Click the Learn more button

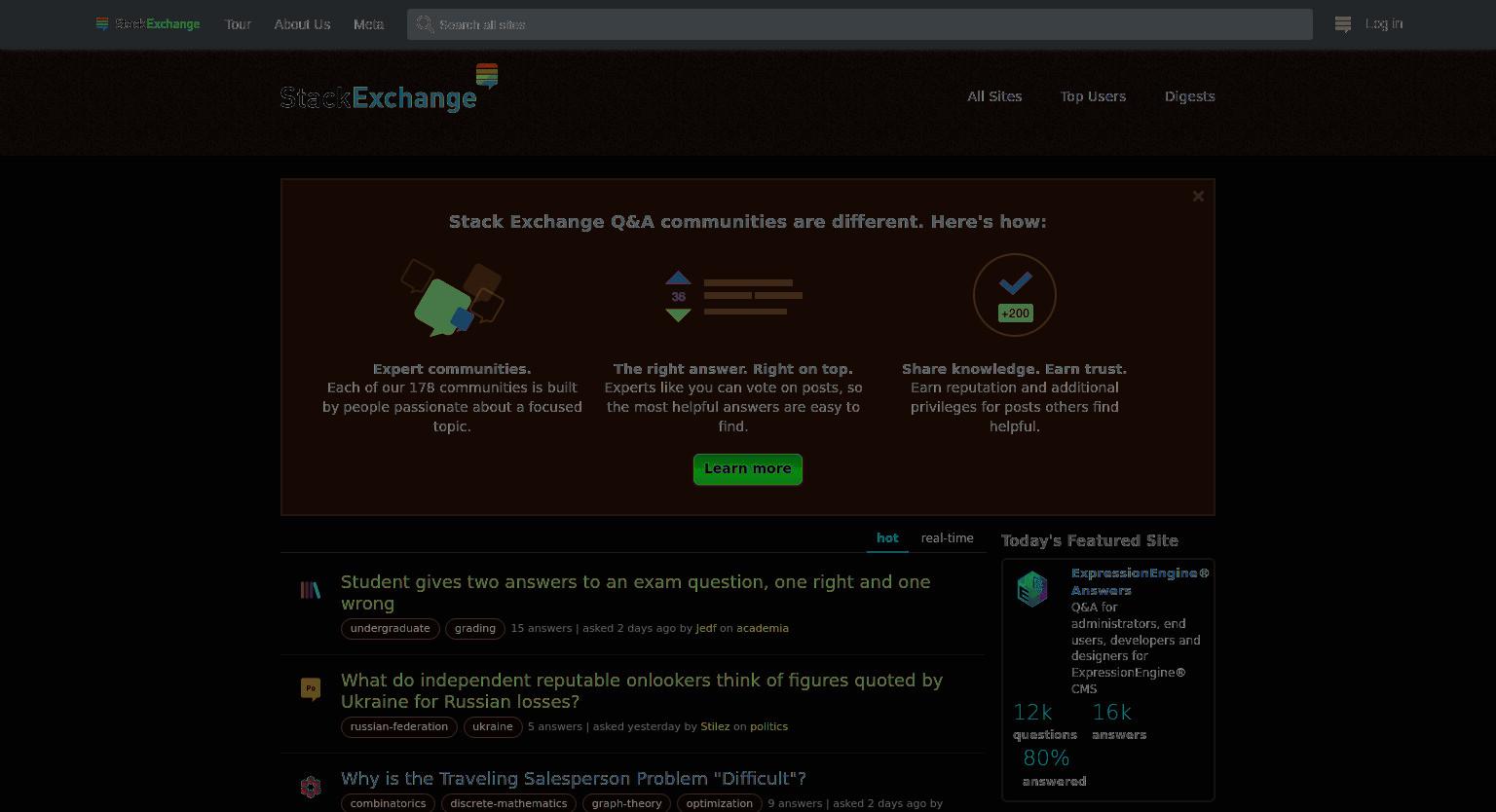tap(748, 469)
